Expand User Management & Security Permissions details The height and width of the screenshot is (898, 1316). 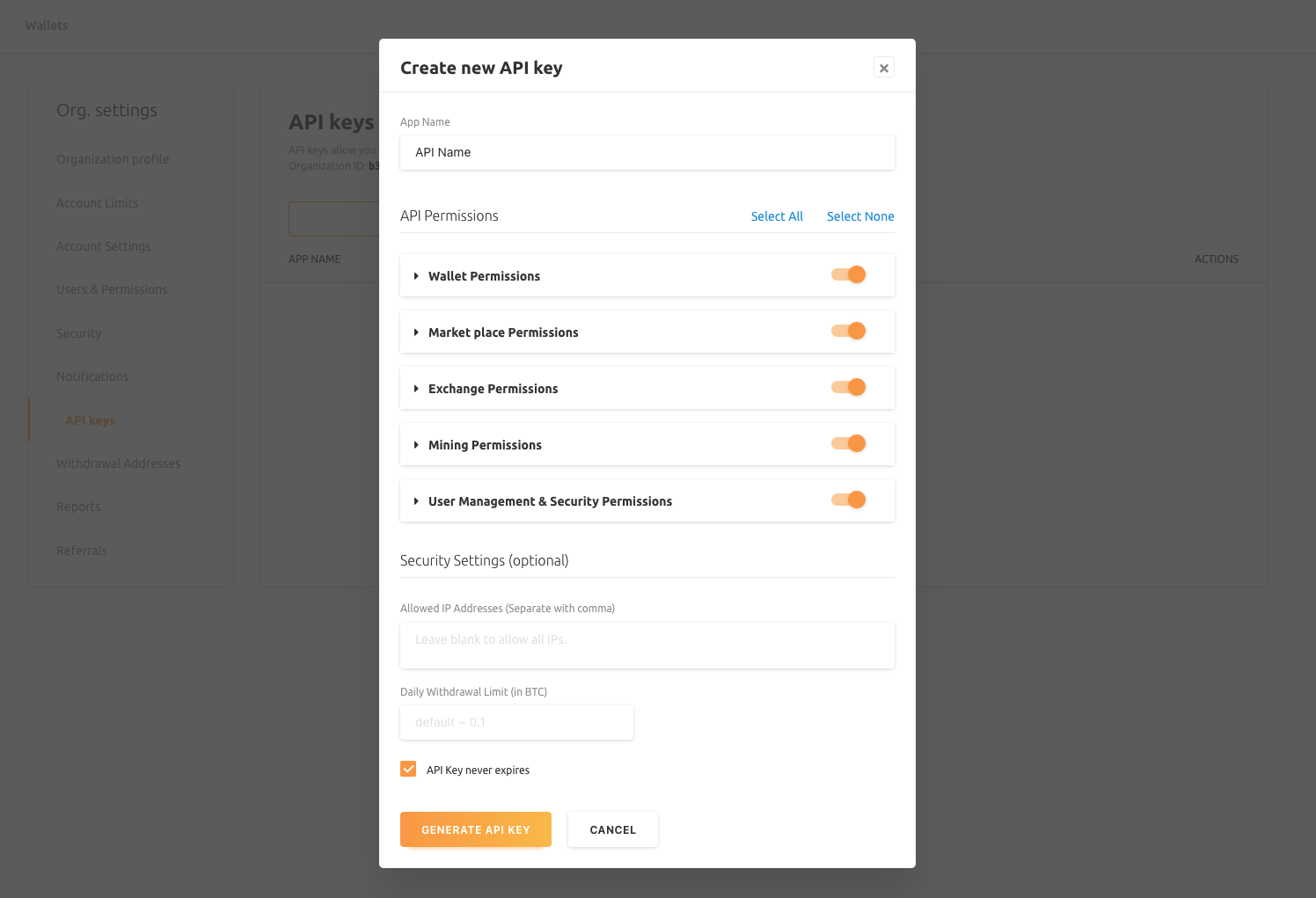click(x=417, y=500)
